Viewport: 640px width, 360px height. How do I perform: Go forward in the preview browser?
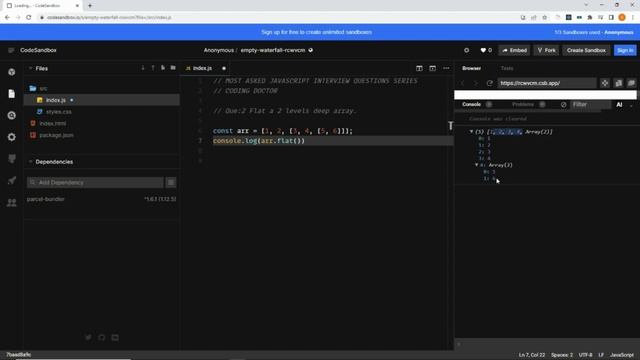(x=476, y=83)
